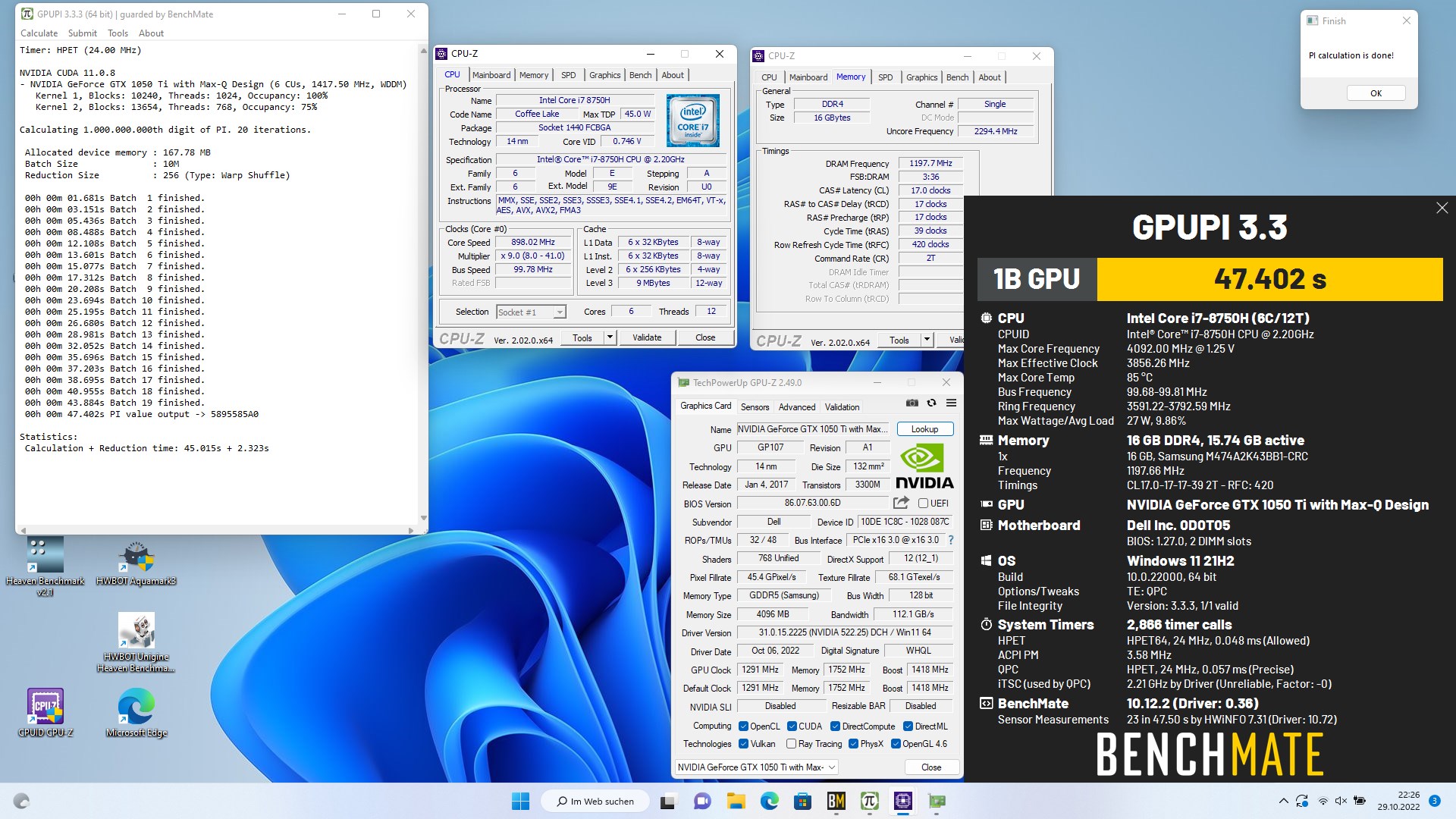The width and height of the screenshot is (1456, 819).
Task: Toggle the UEFI checkbox in GPU-Z
Action: tap(923, 504)
